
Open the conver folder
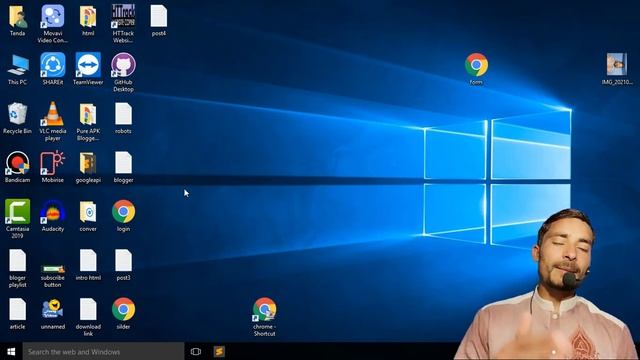click(x=88, y=211)
